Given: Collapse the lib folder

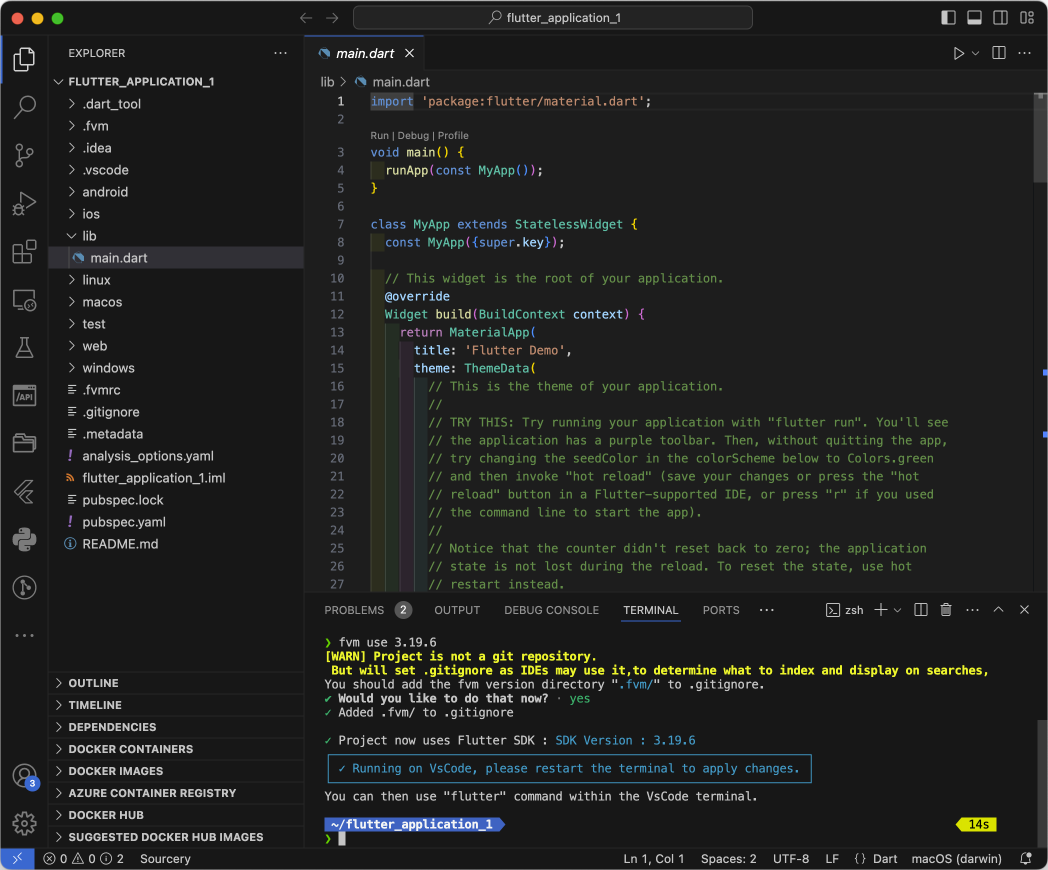Looking at the screenshot, I should pyautogui.click(x=176, y=236).
